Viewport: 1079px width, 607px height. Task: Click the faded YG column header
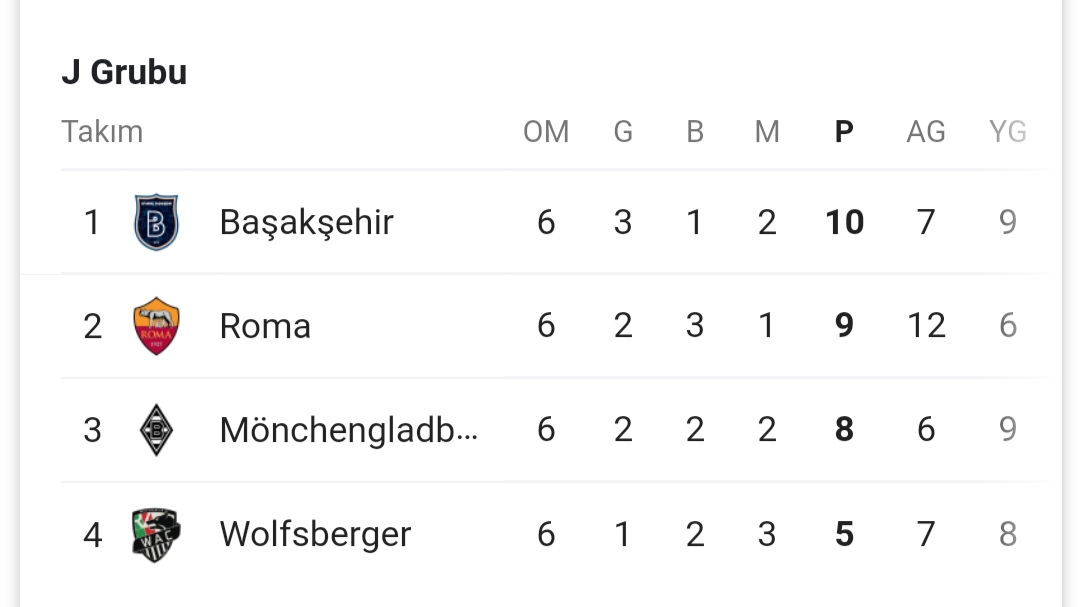pyautogui.click(x=1007, y=131)
